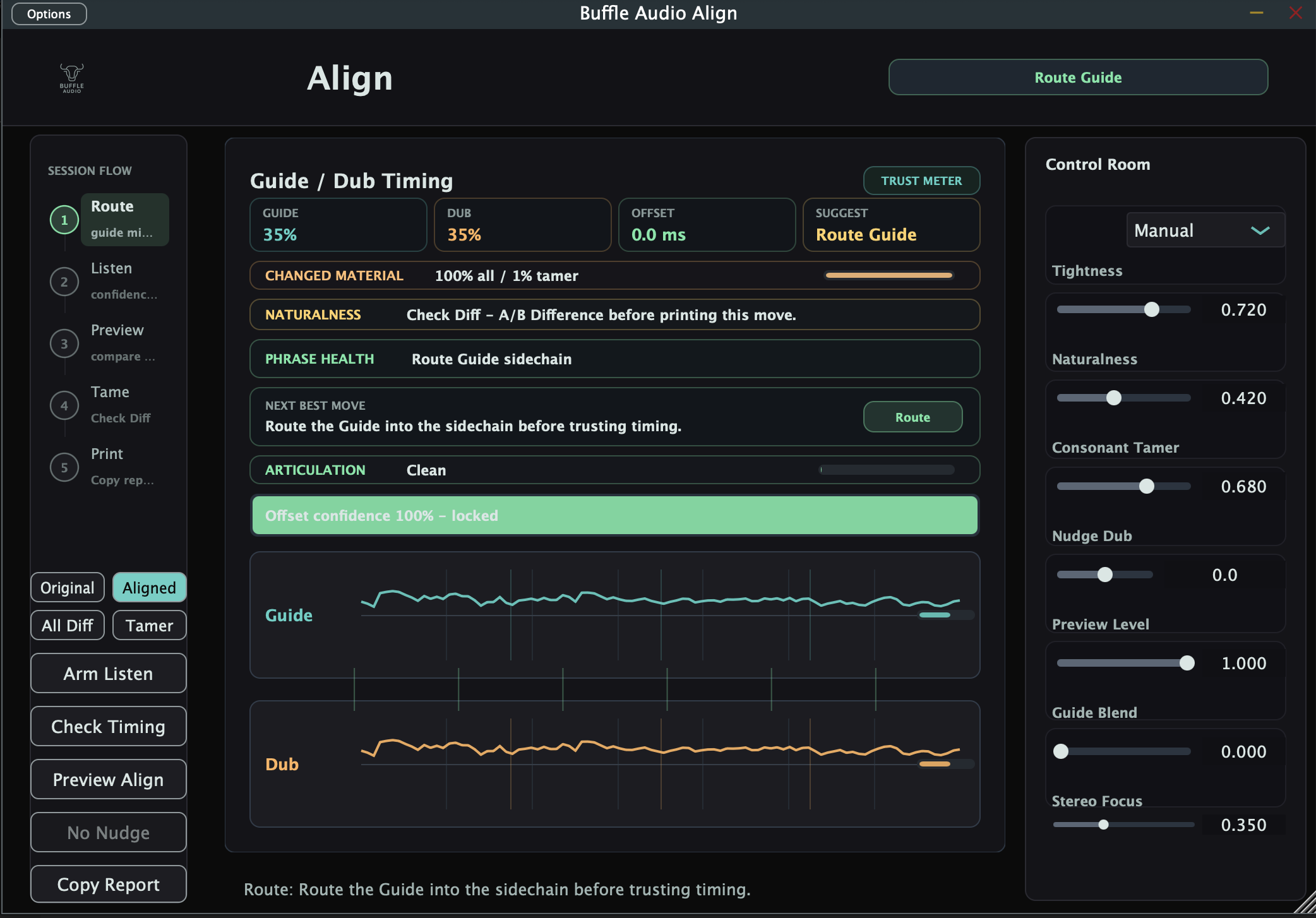Click the Phrase Health row

tap(615, 359)
